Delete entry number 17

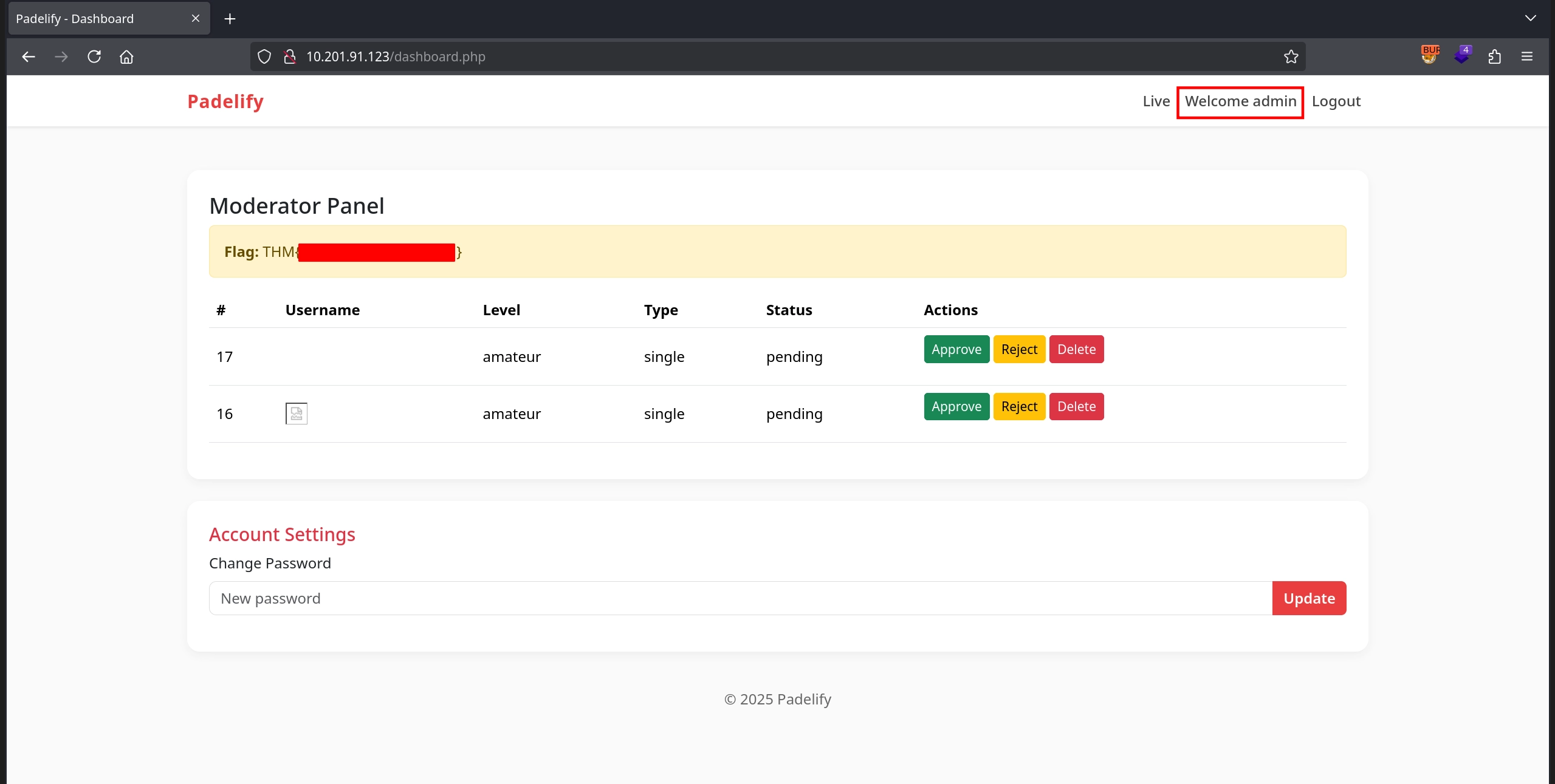[x=1076, y=350]
